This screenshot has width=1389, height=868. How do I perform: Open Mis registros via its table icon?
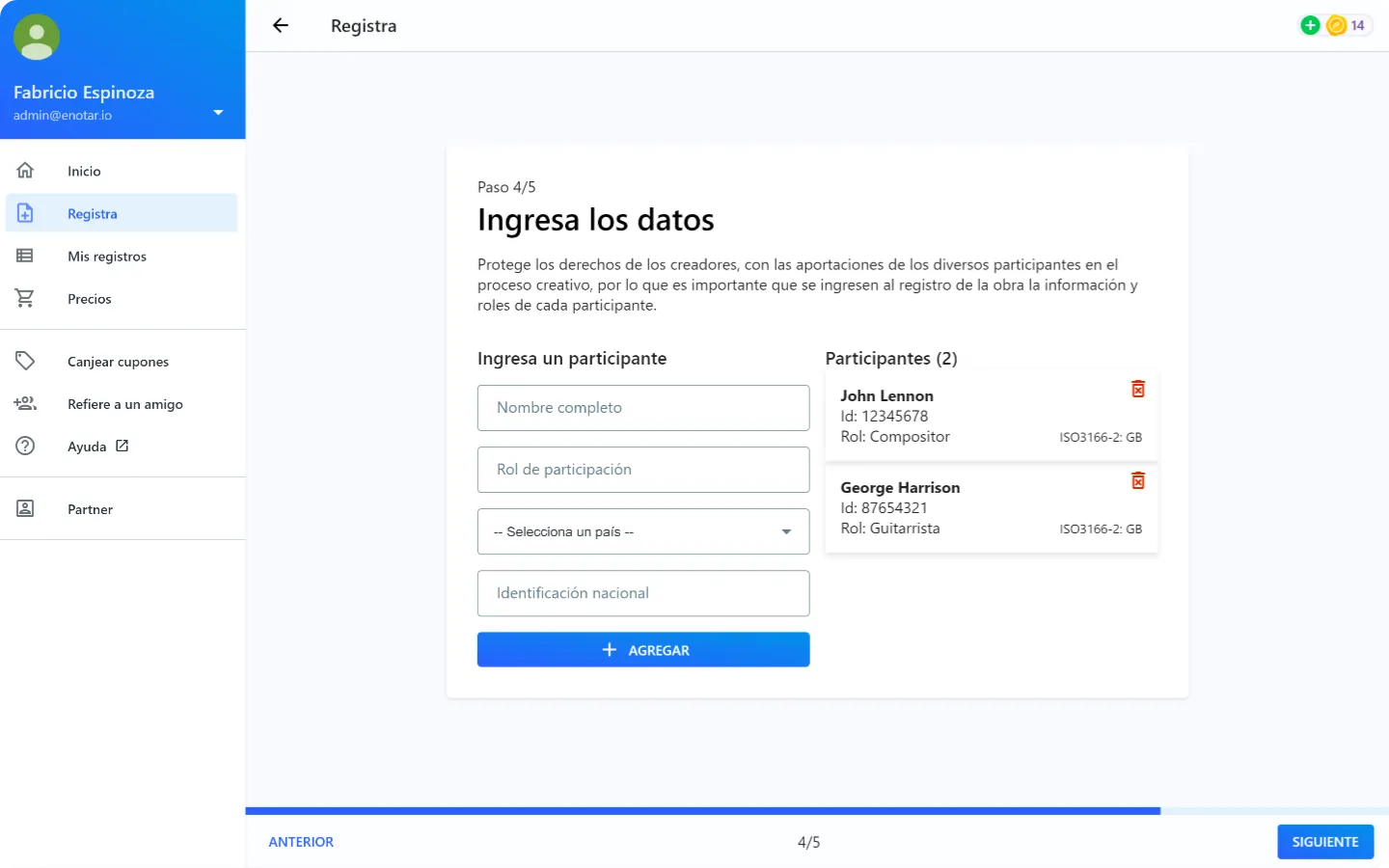26,256
